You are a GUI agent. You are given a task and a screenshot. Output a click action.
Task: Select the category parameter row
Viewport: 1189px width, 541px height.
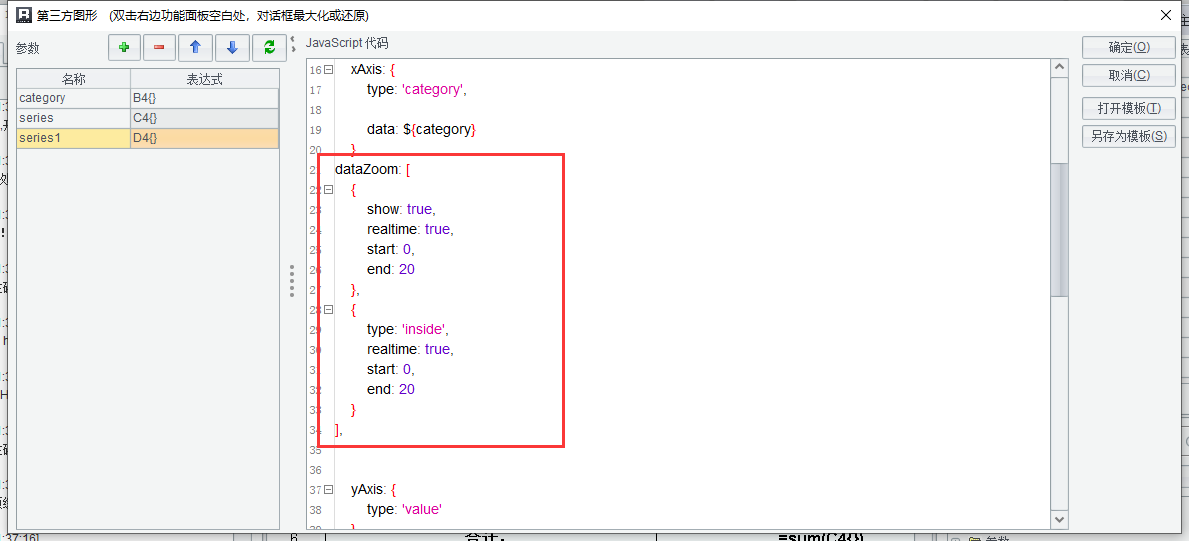pyautogui.click(x=73, y=98)
